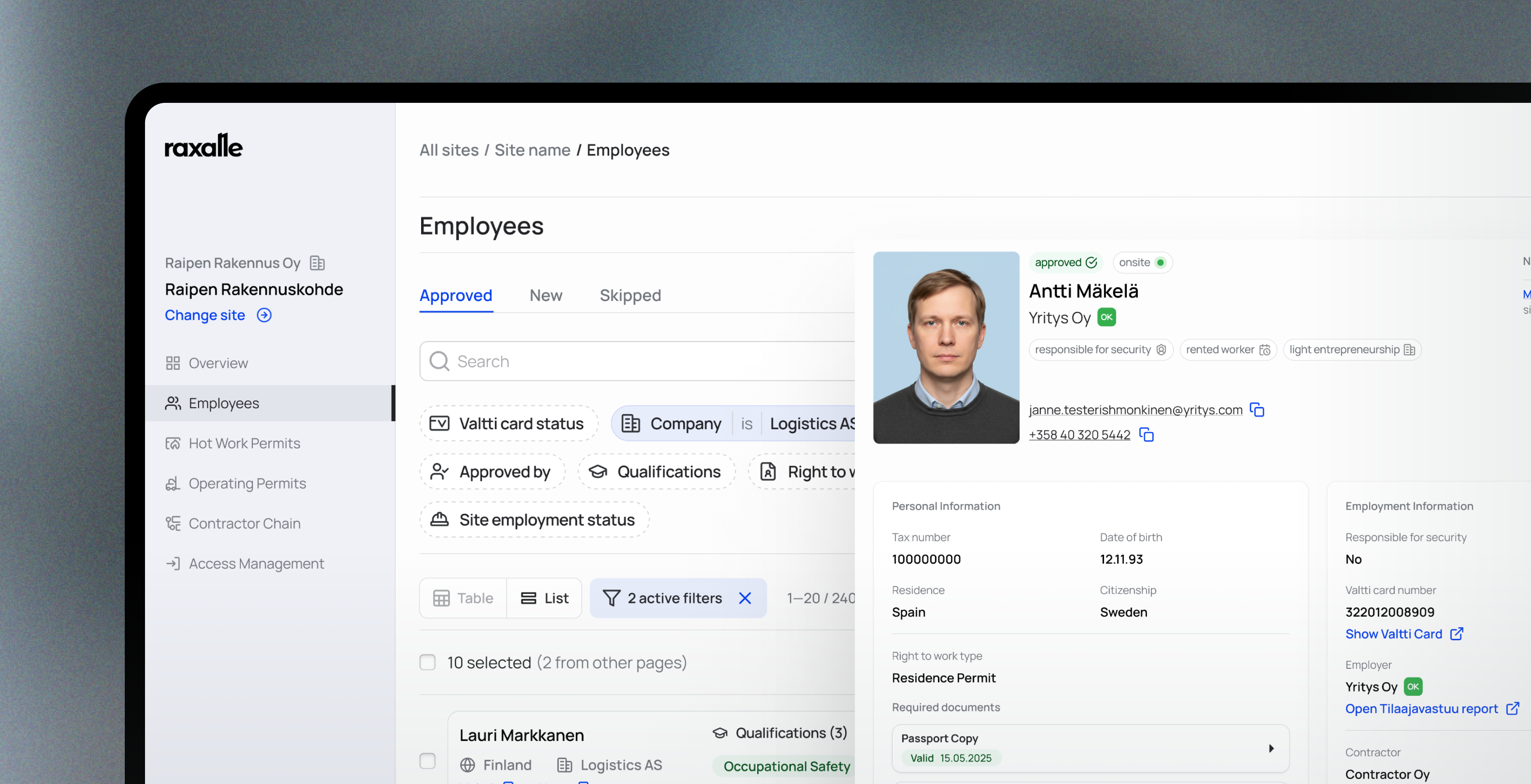
Task: Click the onsite status badge
Action: 1142,262
